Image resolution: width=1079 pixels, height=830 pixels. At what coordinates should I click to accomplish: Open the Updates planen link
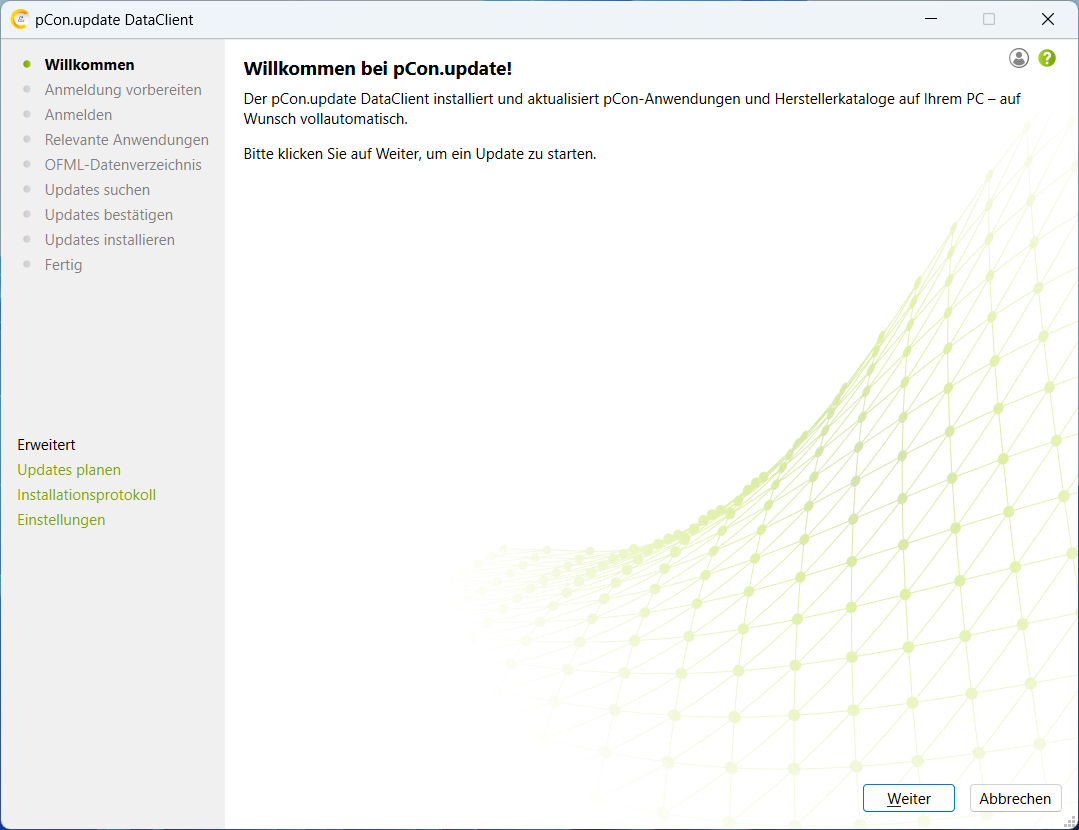point(69,470)
